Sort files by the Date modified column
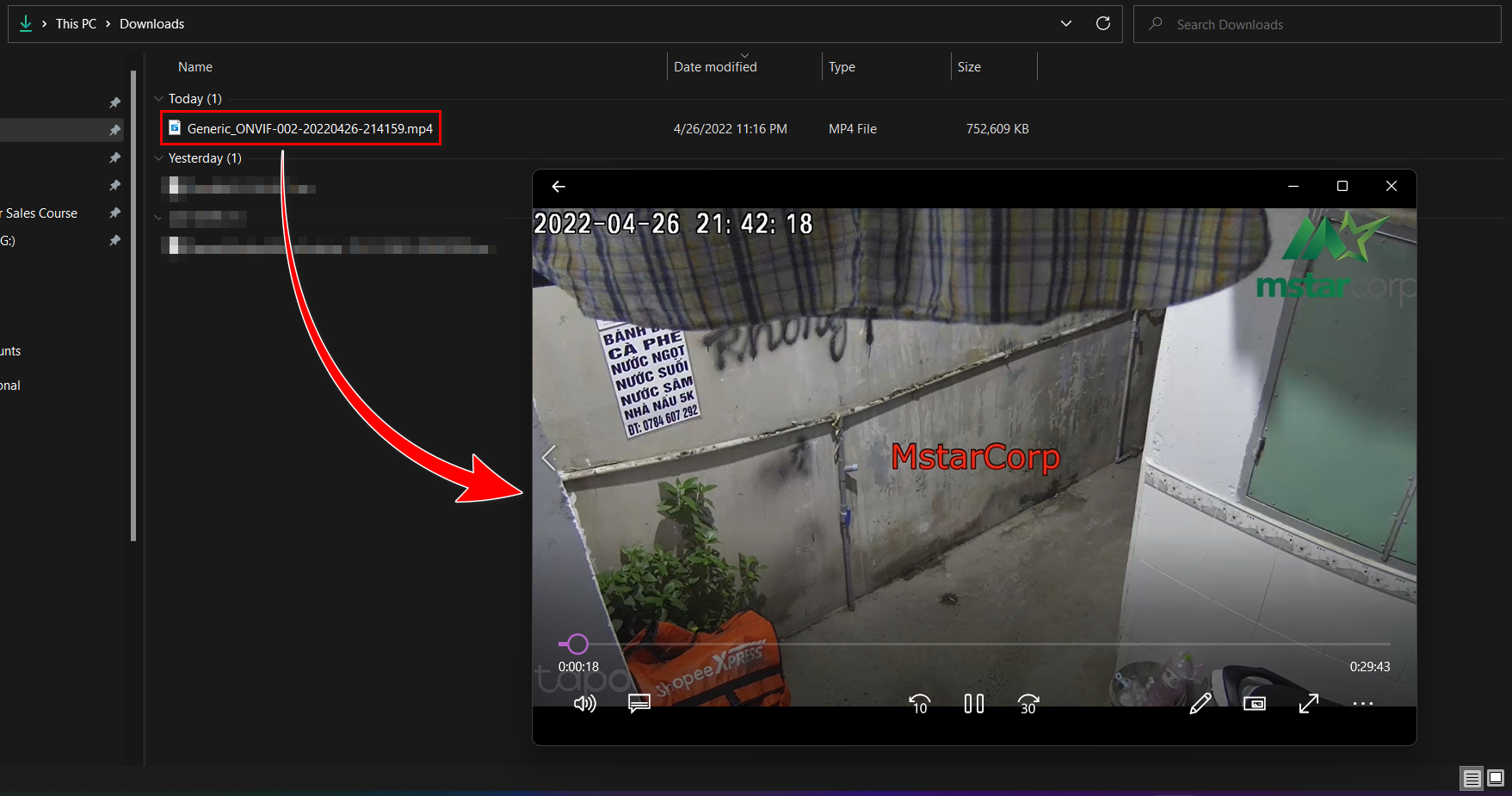This screenshot has width=1512, height=796. pos(714,66)
